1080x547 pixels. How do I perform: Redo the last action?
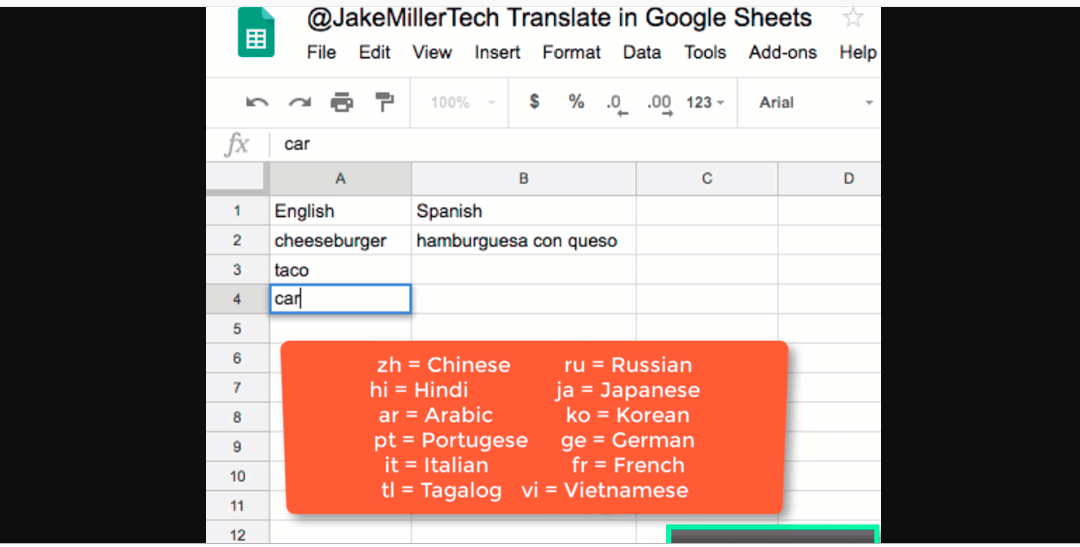coord(300,103)
